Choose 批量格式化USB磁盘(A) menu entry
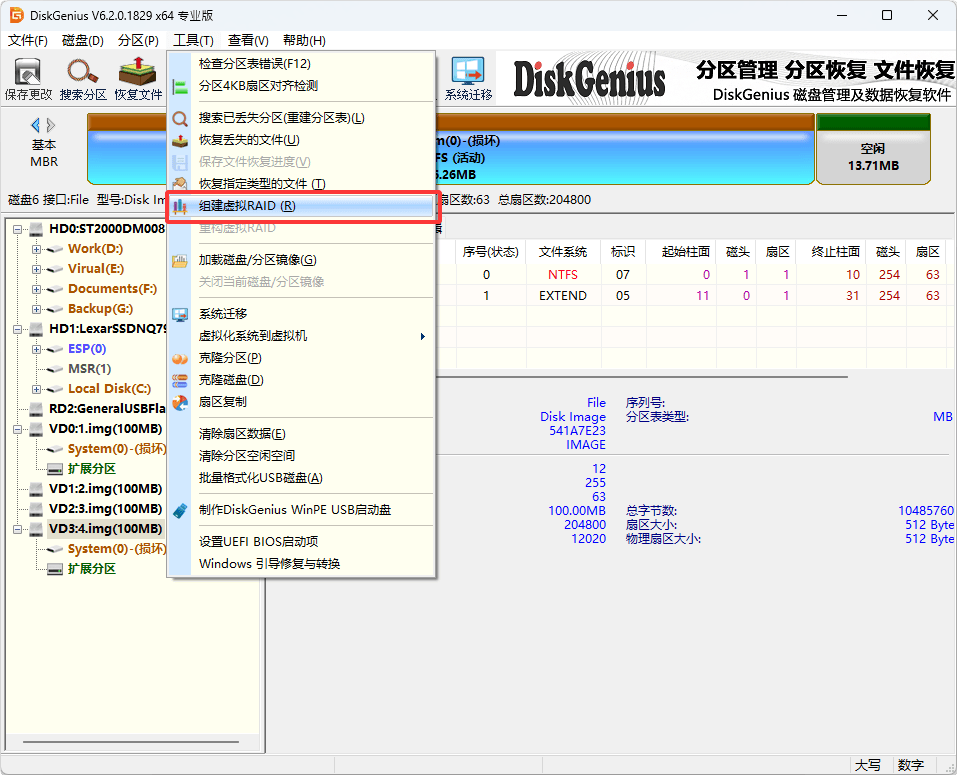 tap(302, 478)
